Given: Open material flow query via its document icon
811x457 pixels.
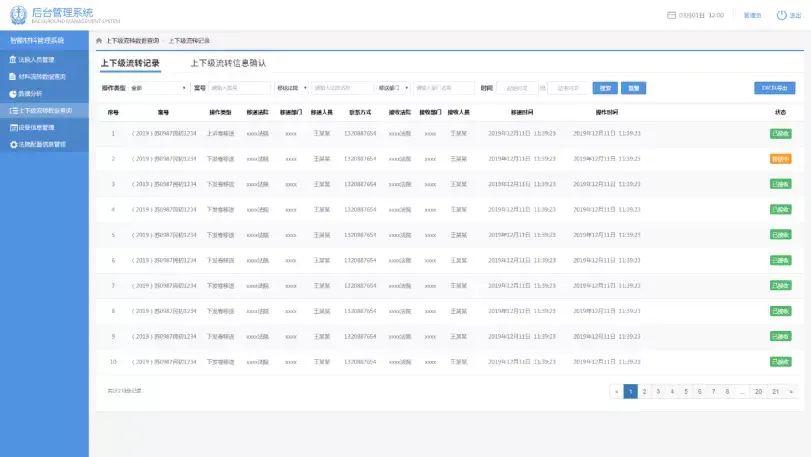Looking at the screenshot, I should 13,77.
